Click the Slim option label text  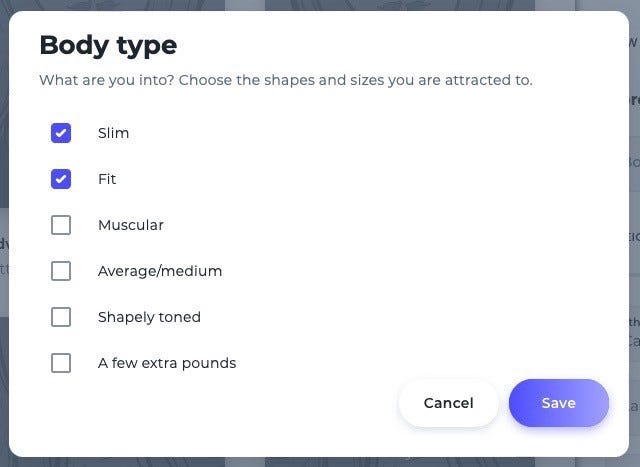click(113, 133)
